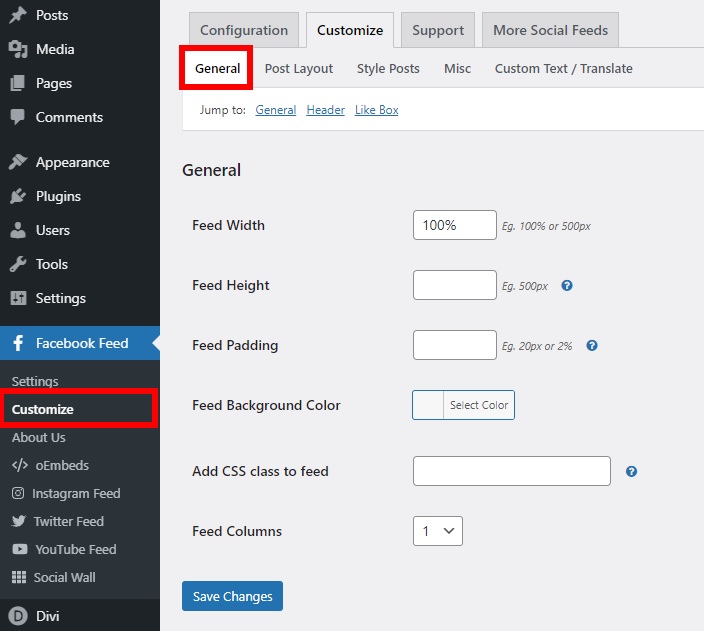Click the Select Color button
This screenshot has width=704, height=631.
pos(479,405)
